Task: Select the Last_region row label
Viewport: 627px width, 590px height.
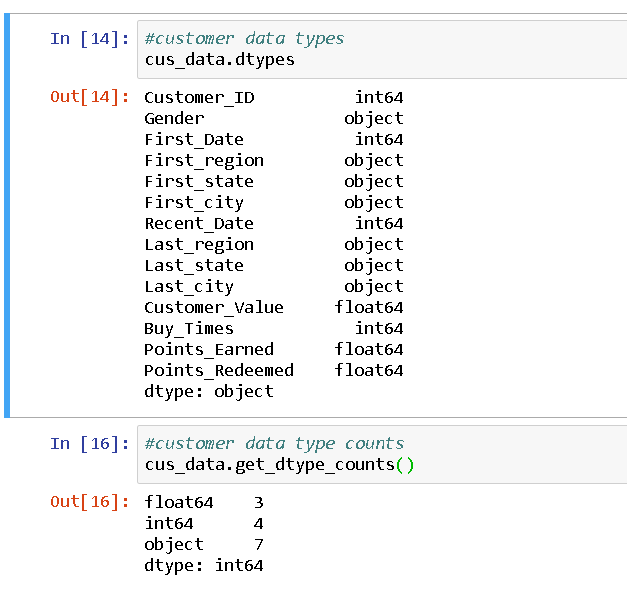Action: coord(199,245)
